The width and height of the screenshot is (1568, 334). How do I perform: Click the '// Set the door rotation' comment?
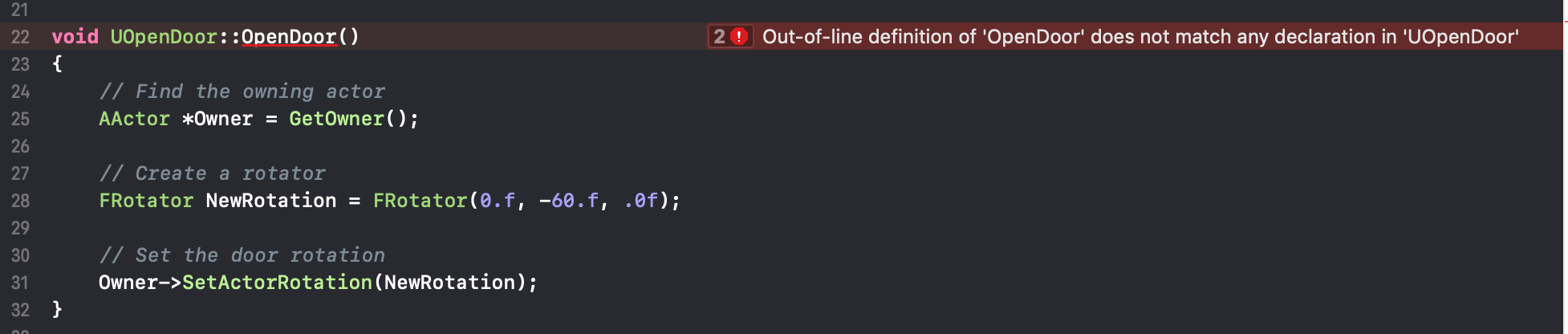click(x=242, y=255)
